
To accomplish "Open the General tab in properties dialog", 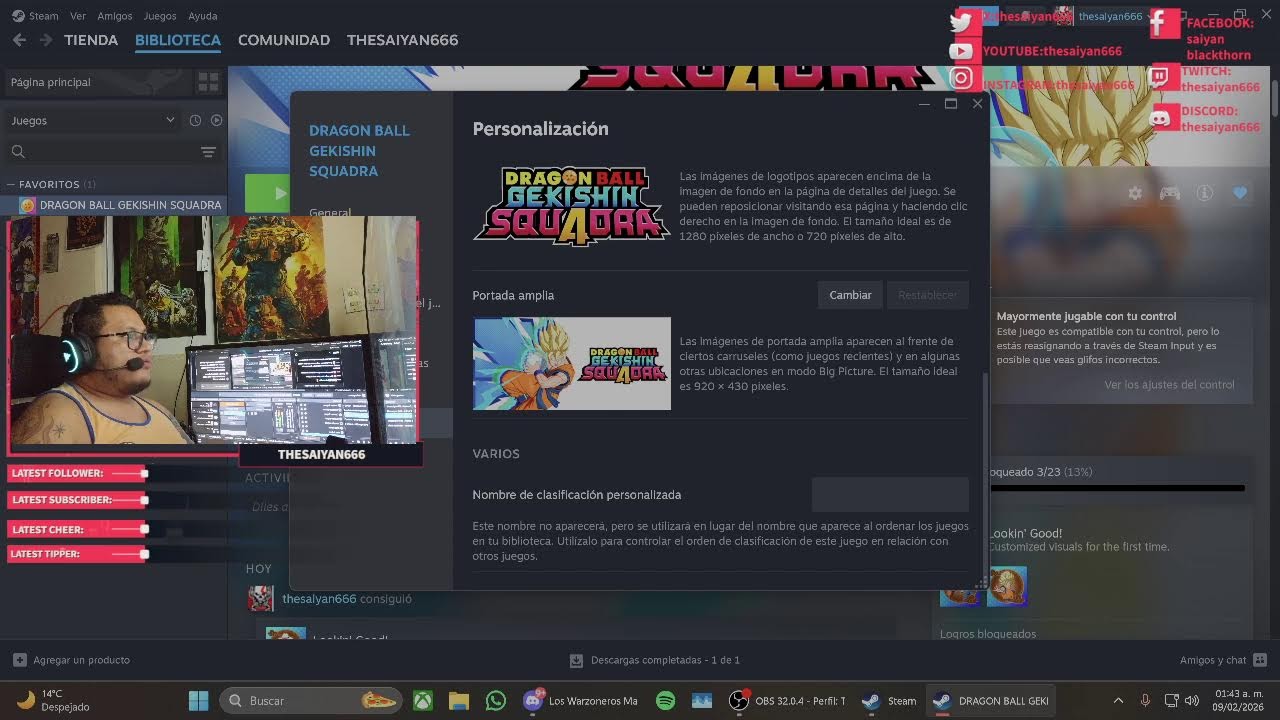I will (x=330, y=212).
